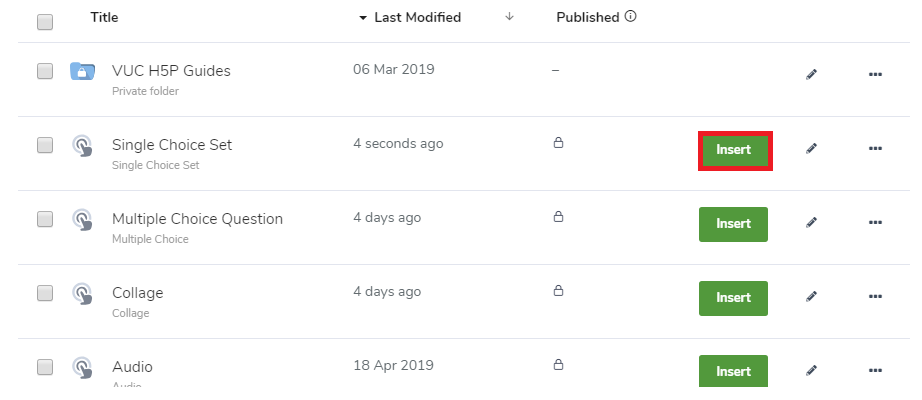Click the sort direction arrow next to Last Modified

click(x=509, y=17)
